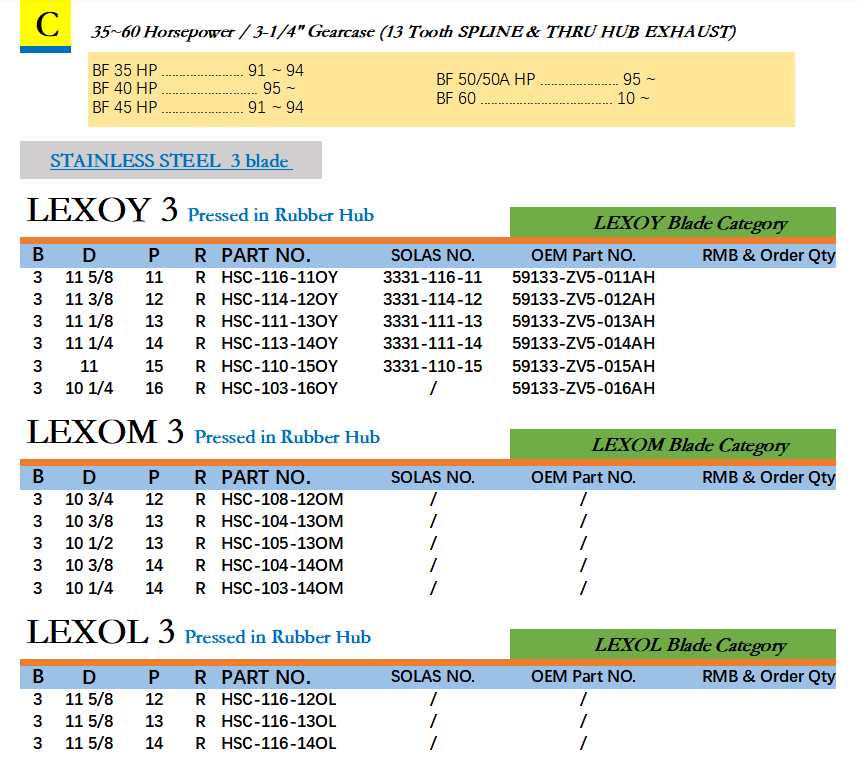Select SOLAS number 3331-110-15
Viewport: 858px width, 762px height.
tap(432, 366)
